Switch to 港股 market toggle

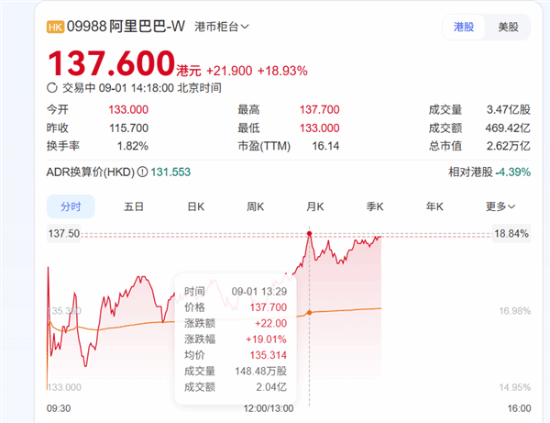tap(464, 27)
